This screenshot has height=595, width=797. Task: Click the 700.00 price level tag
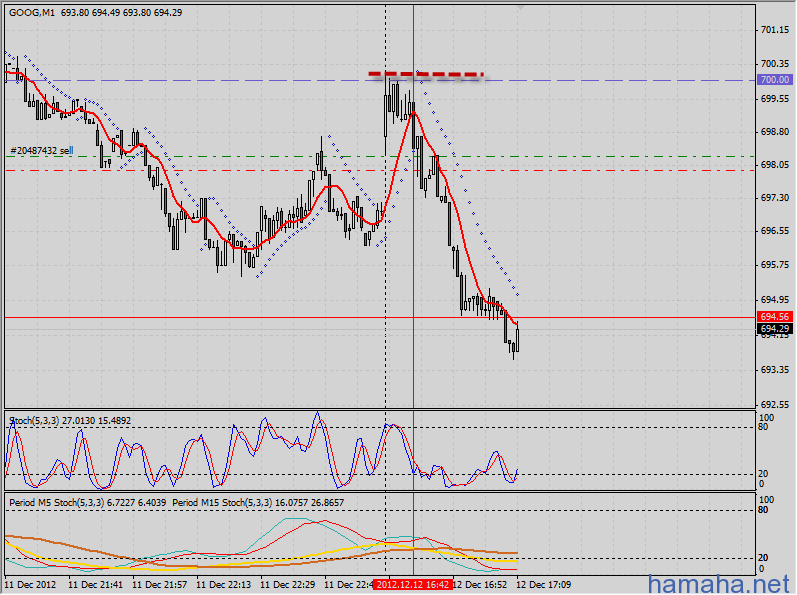(x=774, y=80)
